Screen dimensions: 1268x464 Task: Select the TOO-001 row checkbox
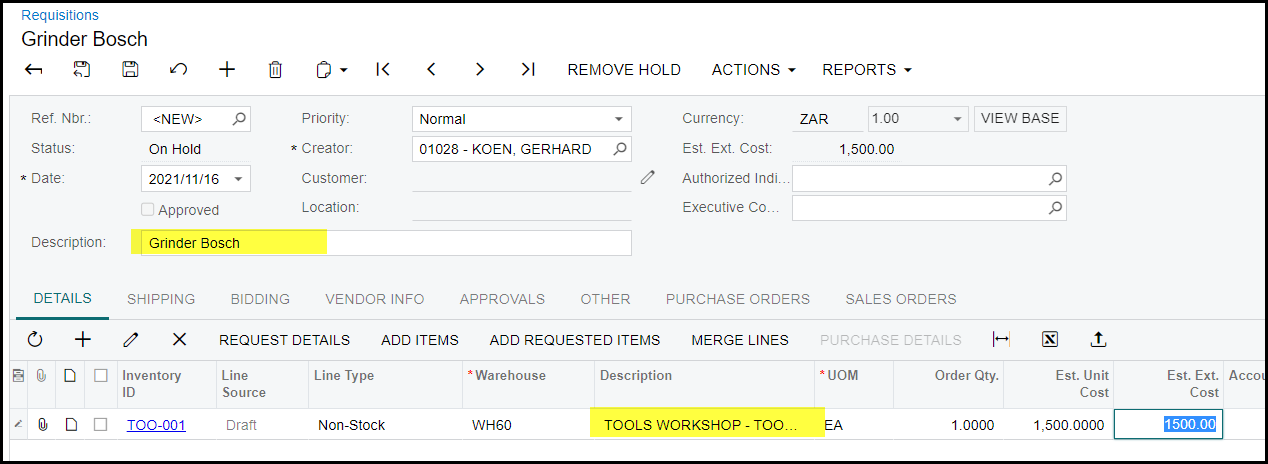100,425
